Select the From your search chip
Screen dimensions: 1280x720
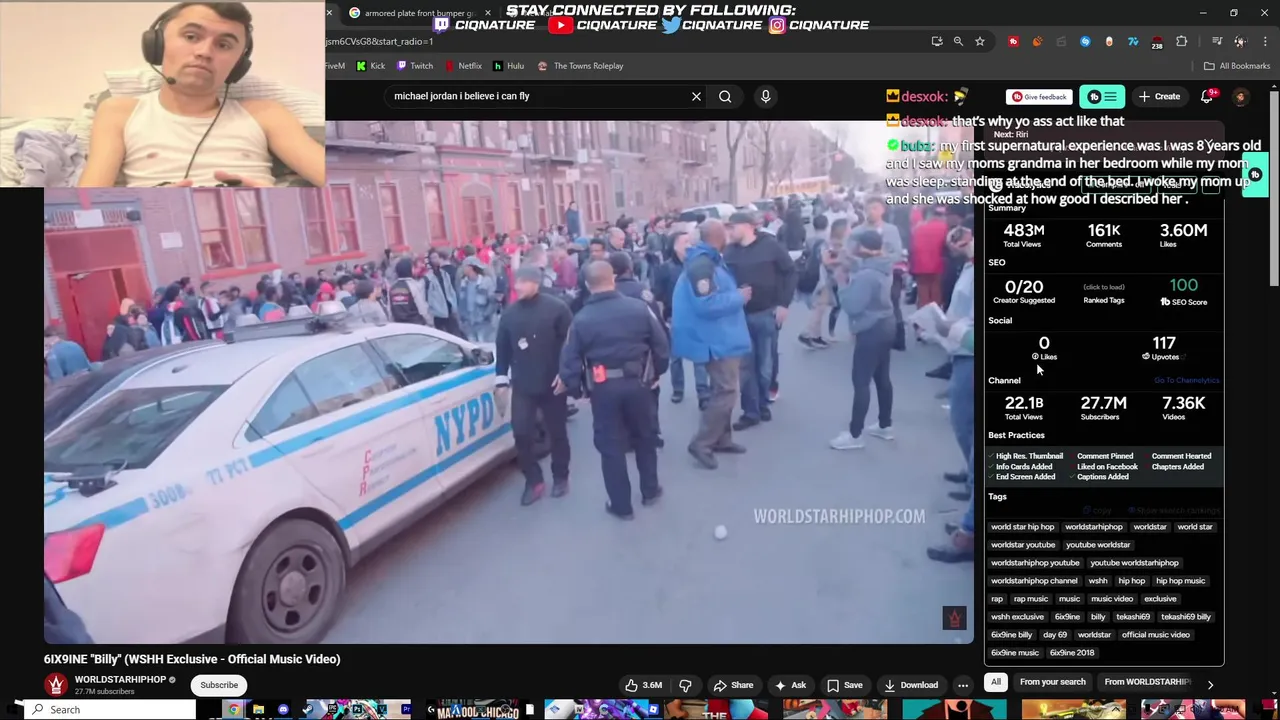pos(1052,682)
